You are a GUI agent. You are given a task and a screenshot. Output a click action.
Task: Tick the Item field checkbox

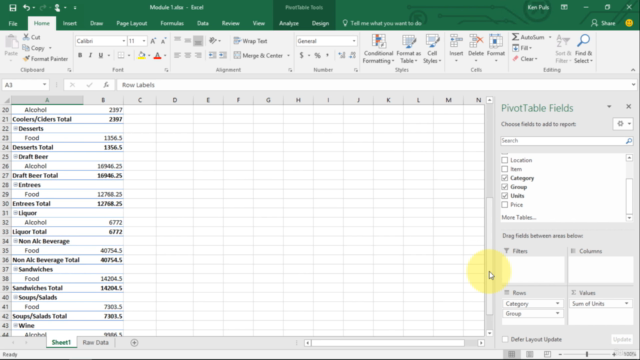point(505,169)
